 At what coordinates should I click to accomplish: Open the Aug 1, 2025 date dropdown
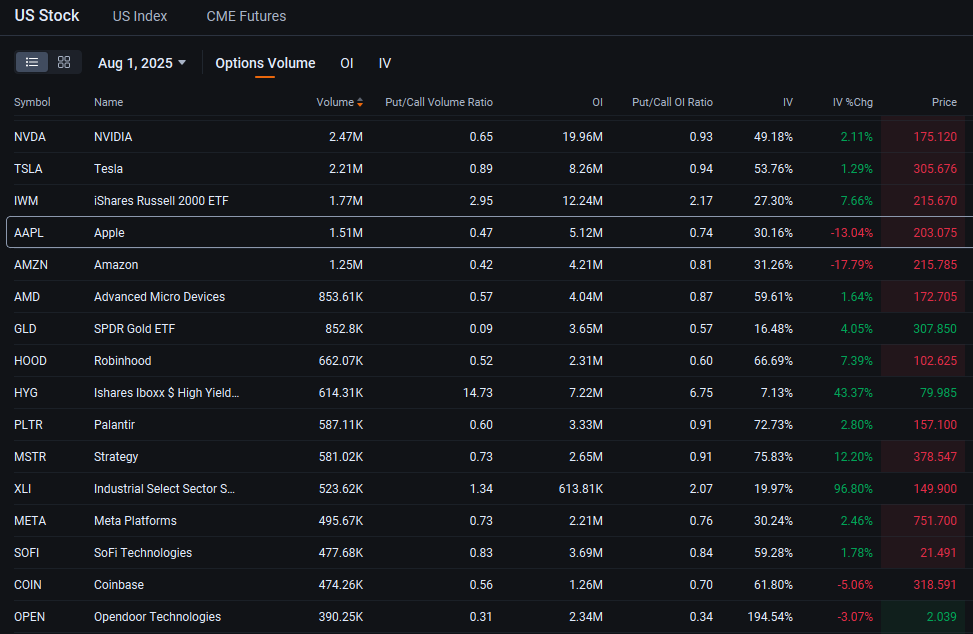pos(142,63)
